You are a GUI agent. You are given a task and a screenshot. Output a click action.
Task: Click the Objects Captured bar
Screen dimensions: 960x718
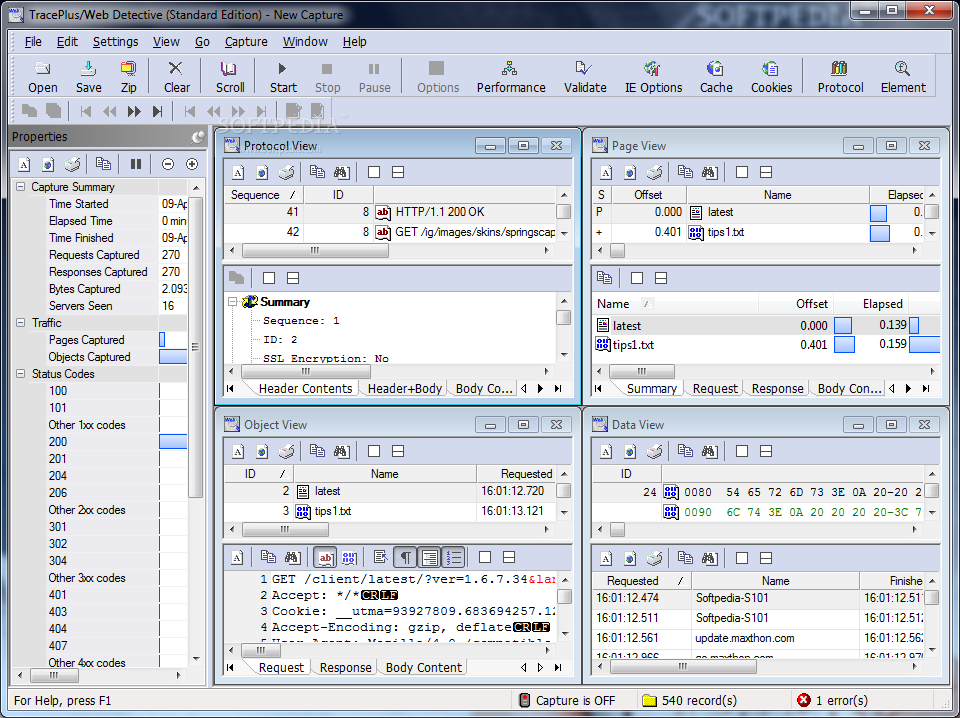173,357
